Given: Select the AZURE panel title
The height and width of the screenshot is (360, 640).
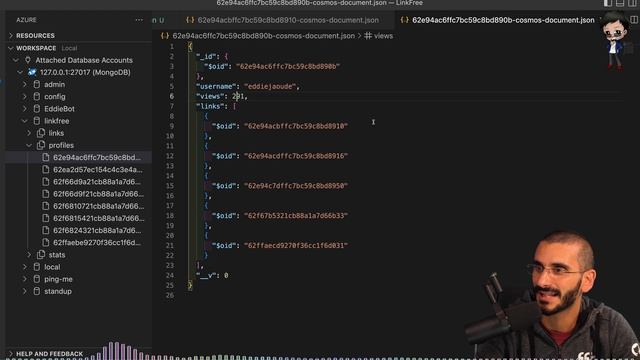Looking at the screenshot, I should coord(26,20).
